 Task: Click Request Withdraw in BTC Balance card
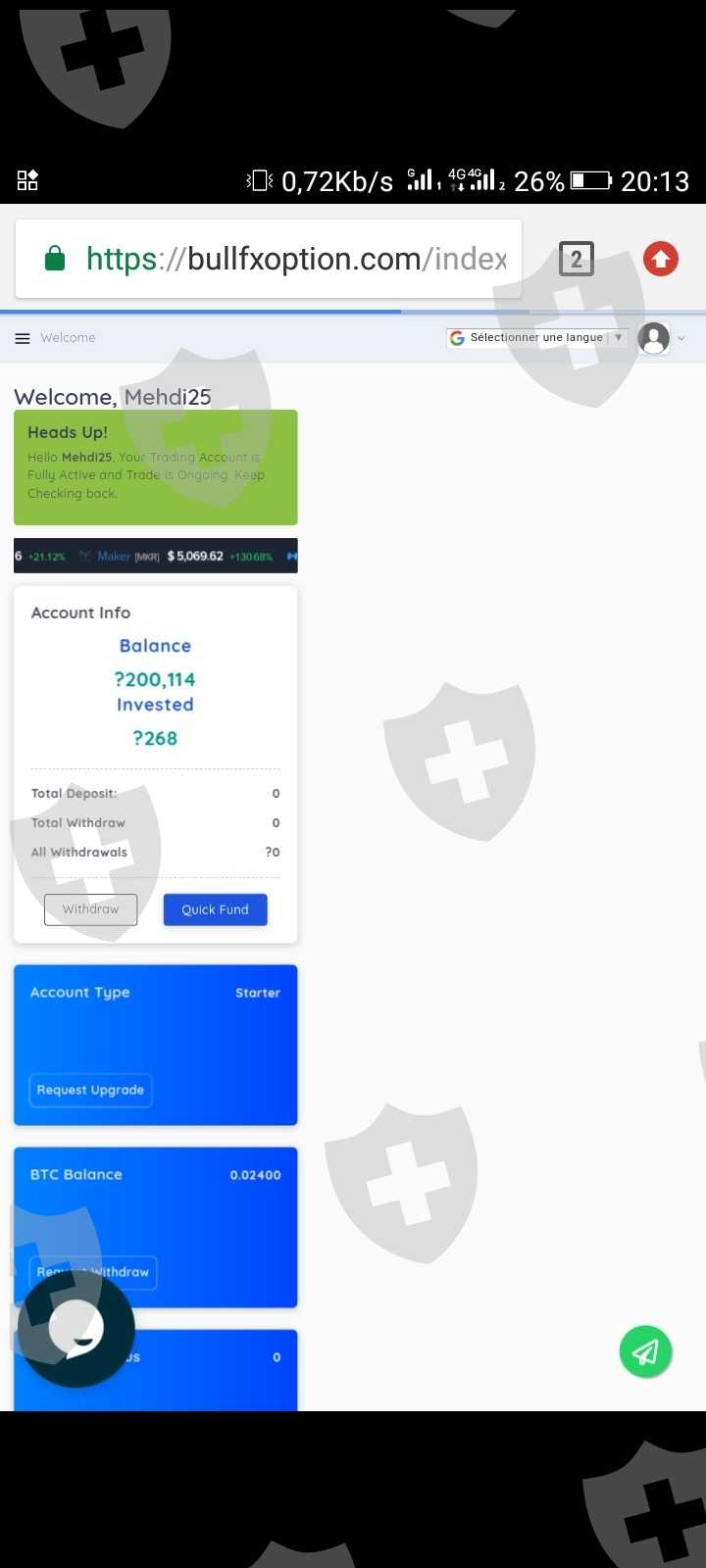tap(93, 1272)
